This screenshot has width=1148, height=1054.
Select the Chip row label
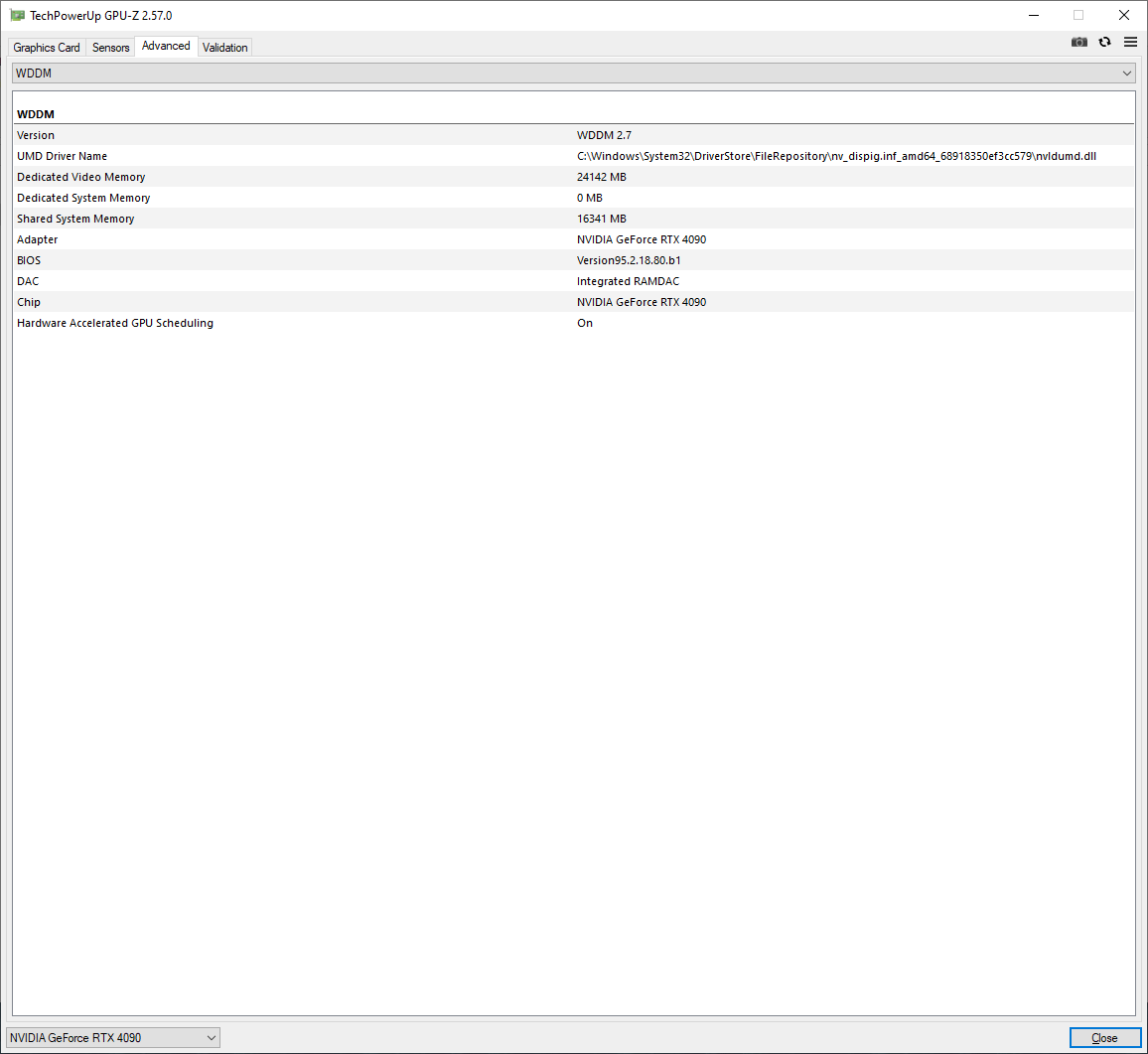point(29,303)
